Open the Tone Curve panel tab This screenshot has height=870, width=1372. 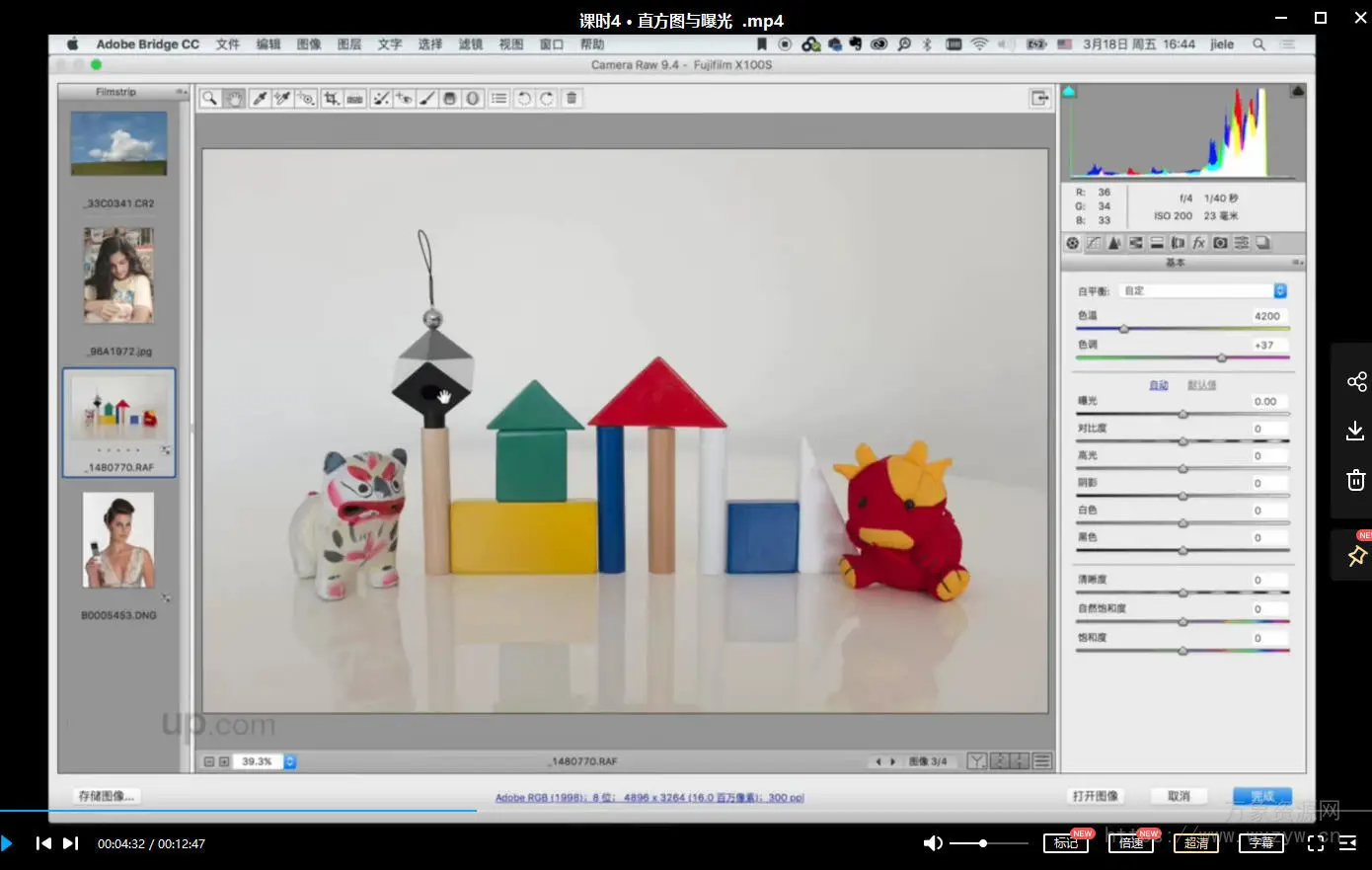(x=1094, y=243)
